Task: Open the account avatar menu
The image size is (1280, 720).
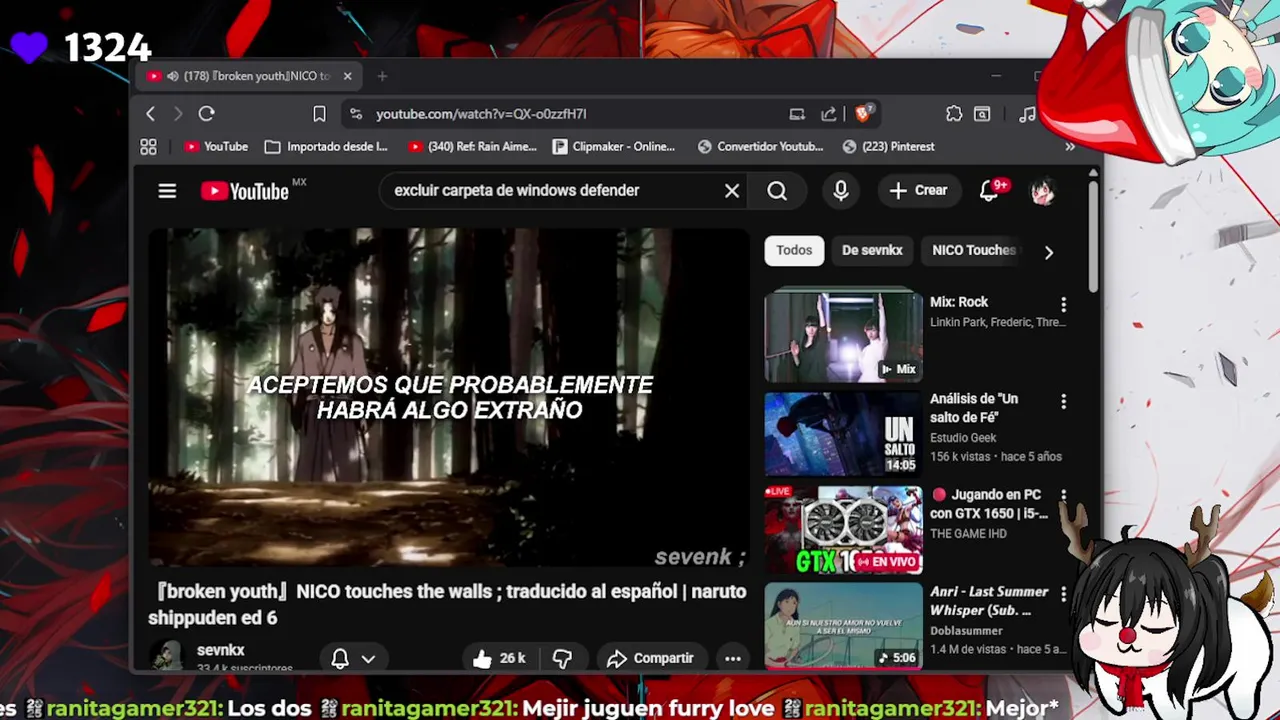Action: pos(1043,190)
